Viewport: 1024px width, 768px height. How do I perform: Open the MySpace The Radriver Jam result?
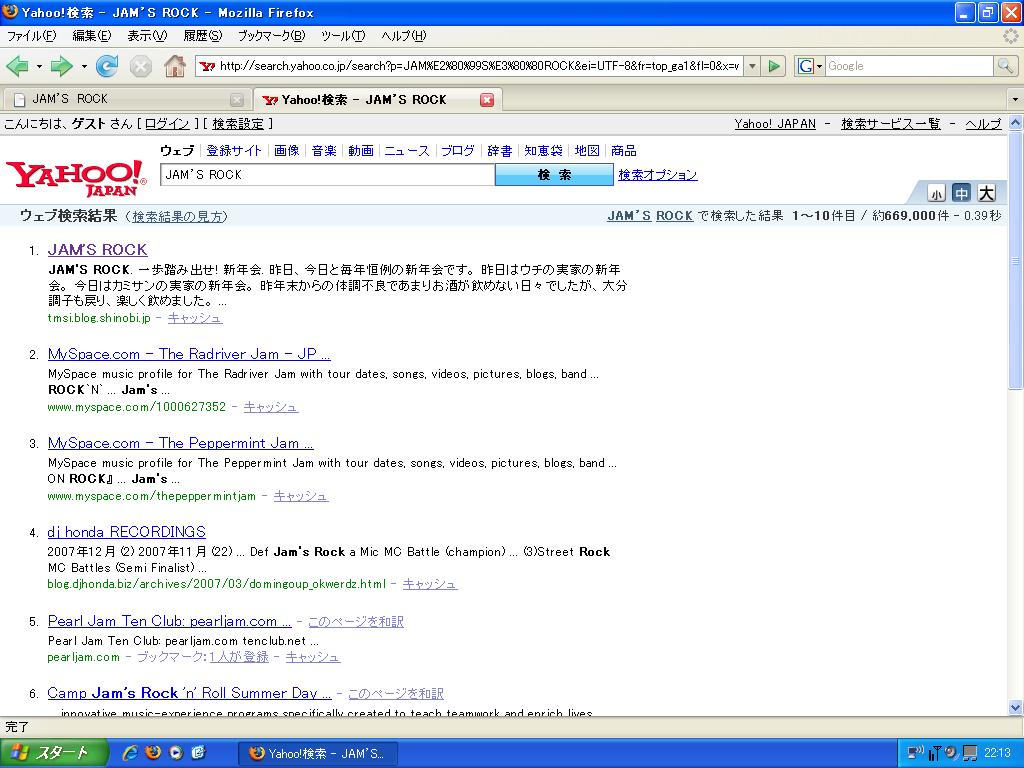189,354
